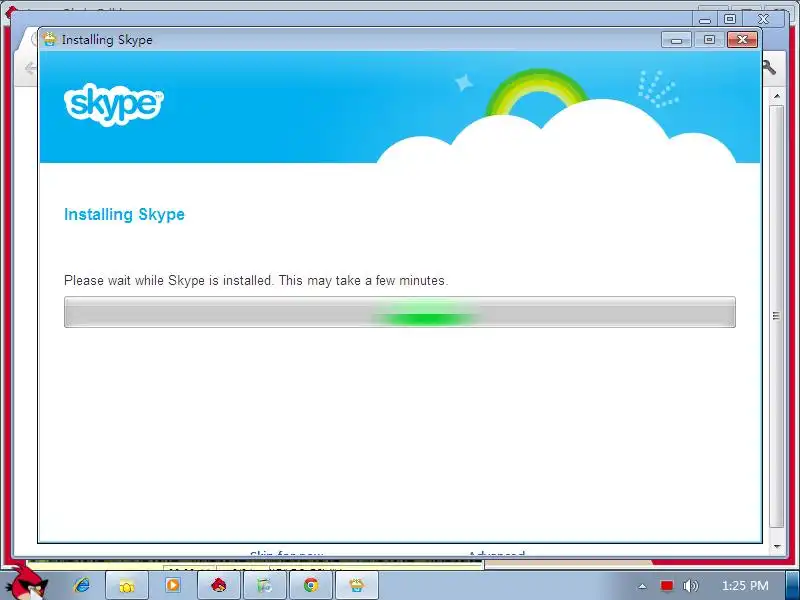The width and height of the screenshot is (800, 600).
Task: Open Windows Media Player from the taskbar
Action: click(173, 585)
